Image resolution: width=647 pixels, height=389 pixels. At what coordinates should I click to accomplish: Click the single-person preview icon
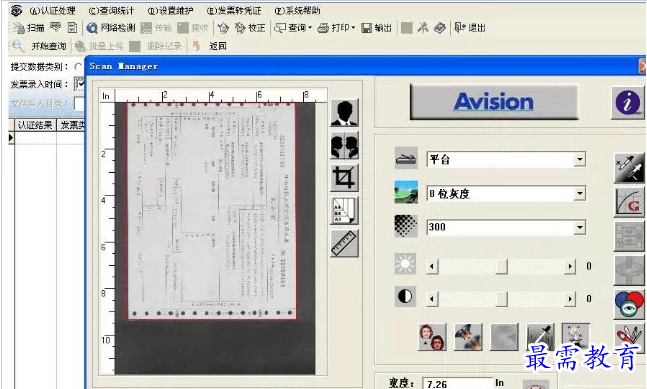tap(345, 112)
